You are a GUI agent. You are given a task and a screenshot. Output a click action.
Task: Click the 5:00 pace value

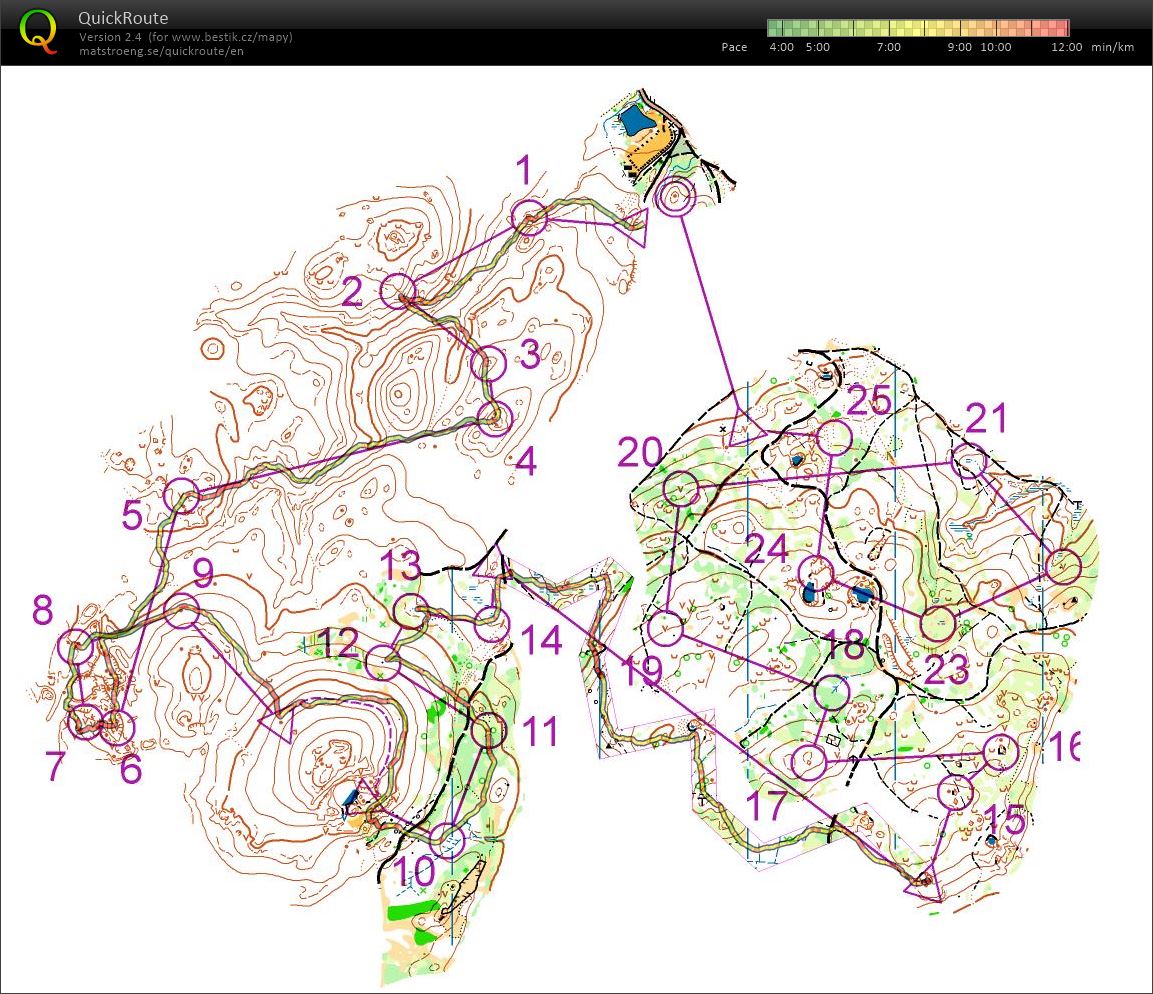pos(817,47)
